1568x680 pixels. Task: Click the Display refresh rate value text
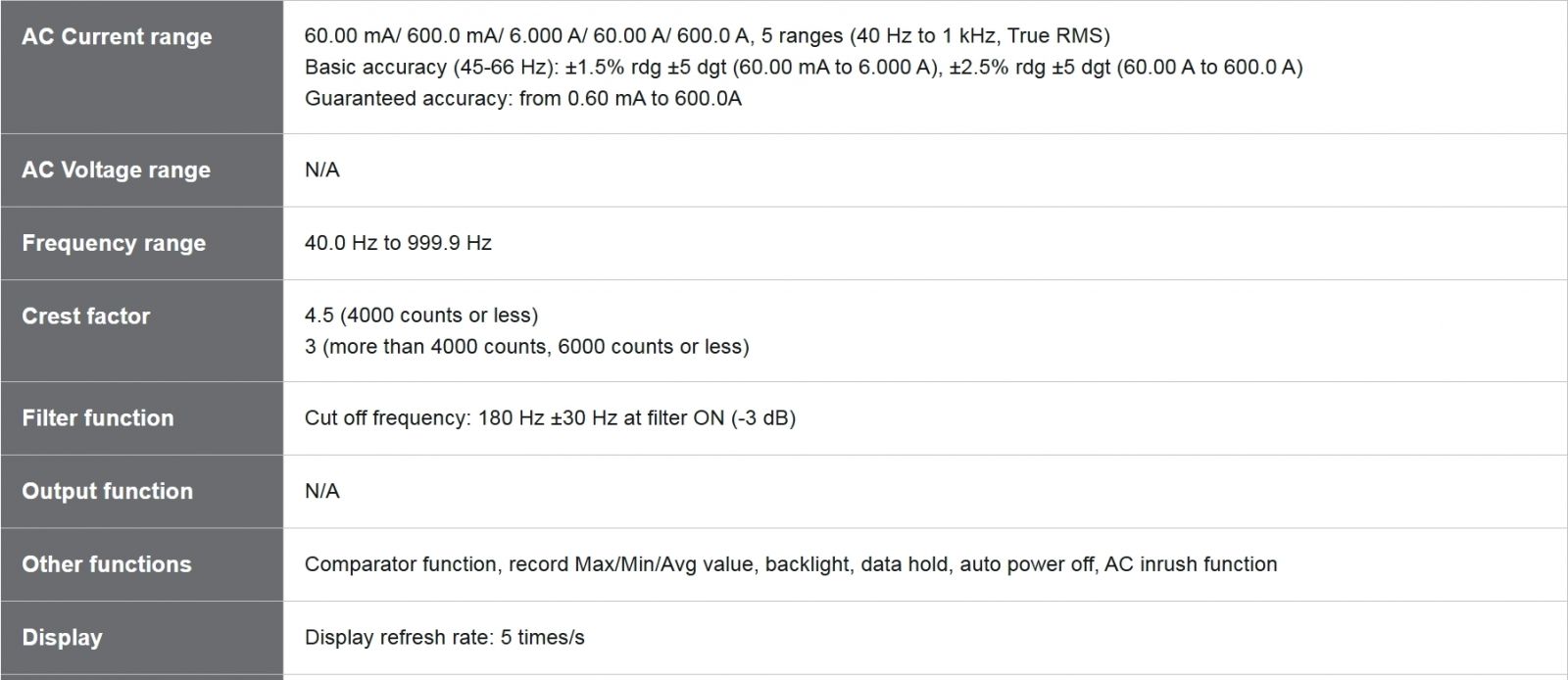(x=444, y=638)
